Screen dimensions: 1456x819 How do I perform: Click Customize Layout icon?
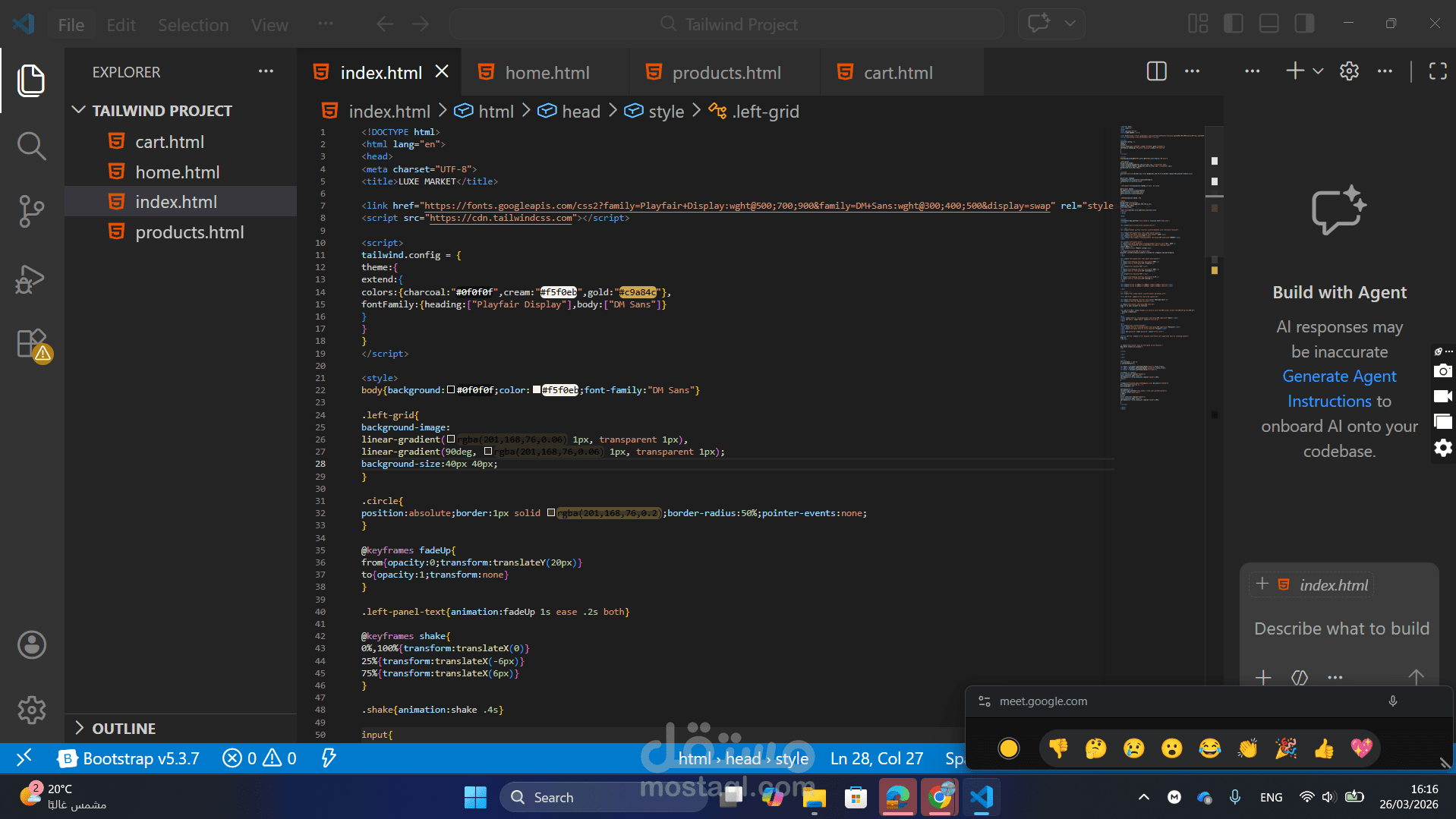[x=1198, y=24]
